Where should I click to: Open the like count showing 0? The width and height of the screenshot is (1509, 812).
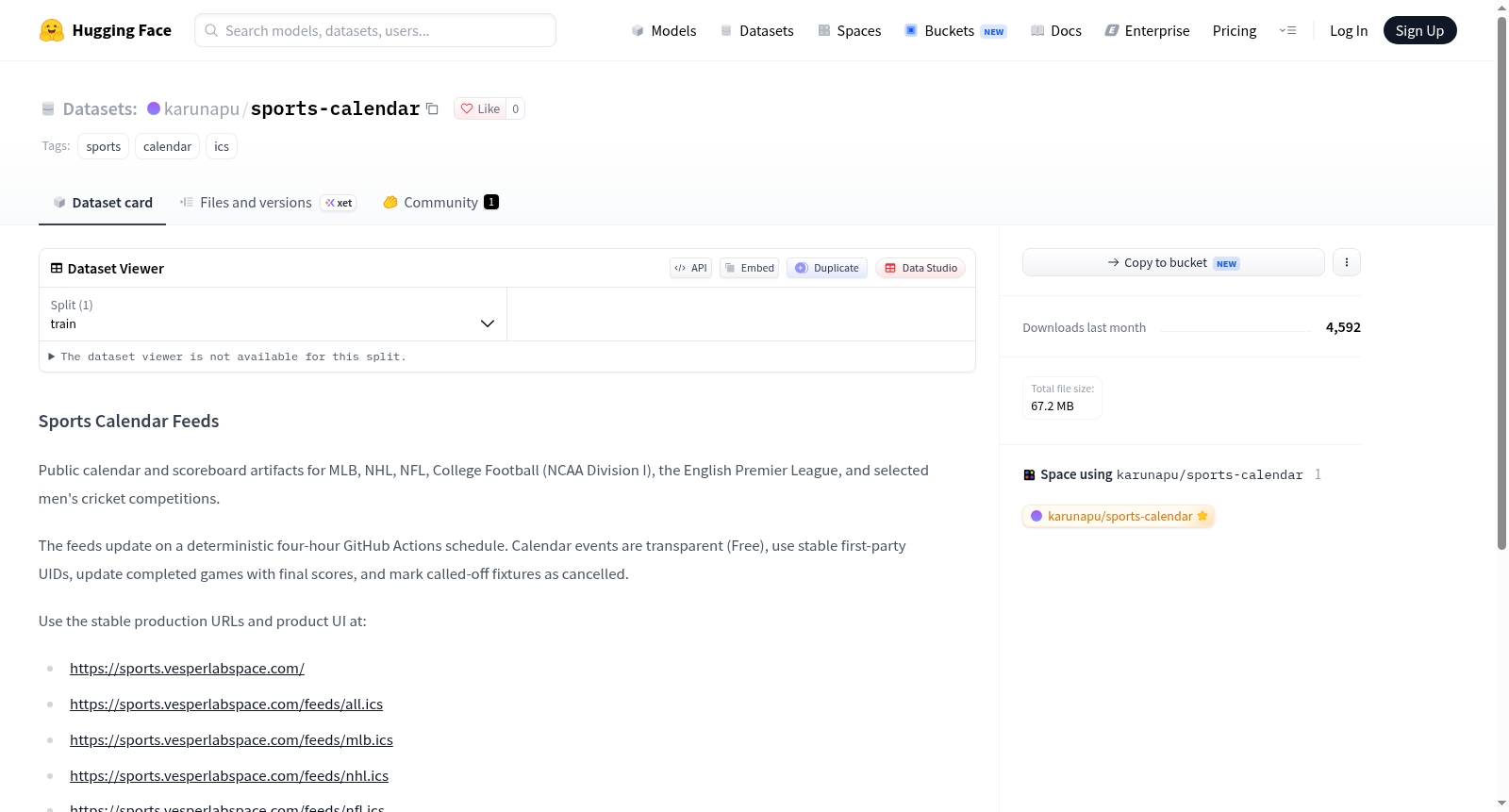click(515, 108)
